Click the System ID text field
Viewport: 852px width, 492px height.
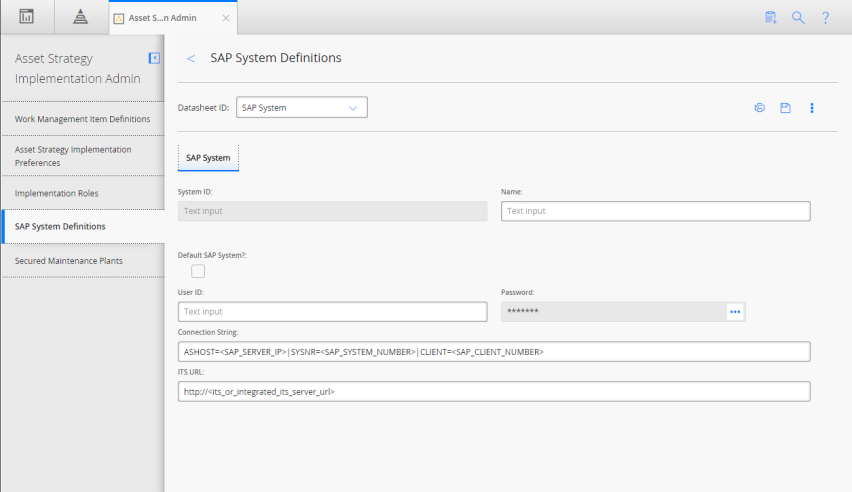pos(333,211)
